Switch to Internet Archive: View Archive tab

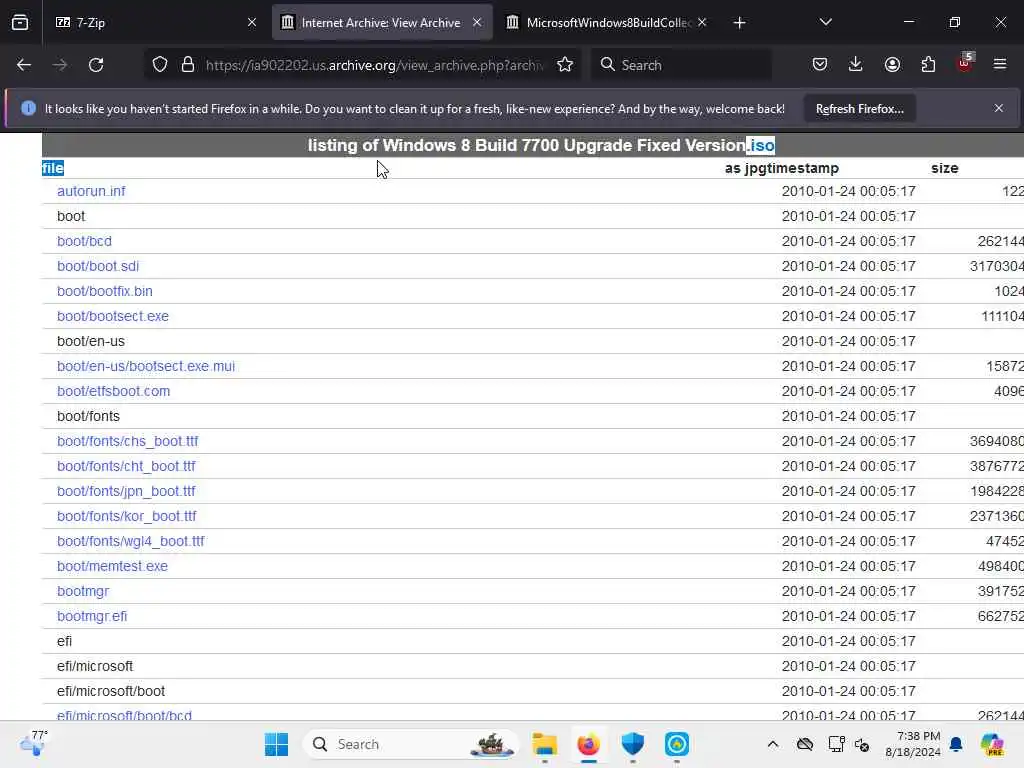(x=381, y=22)
